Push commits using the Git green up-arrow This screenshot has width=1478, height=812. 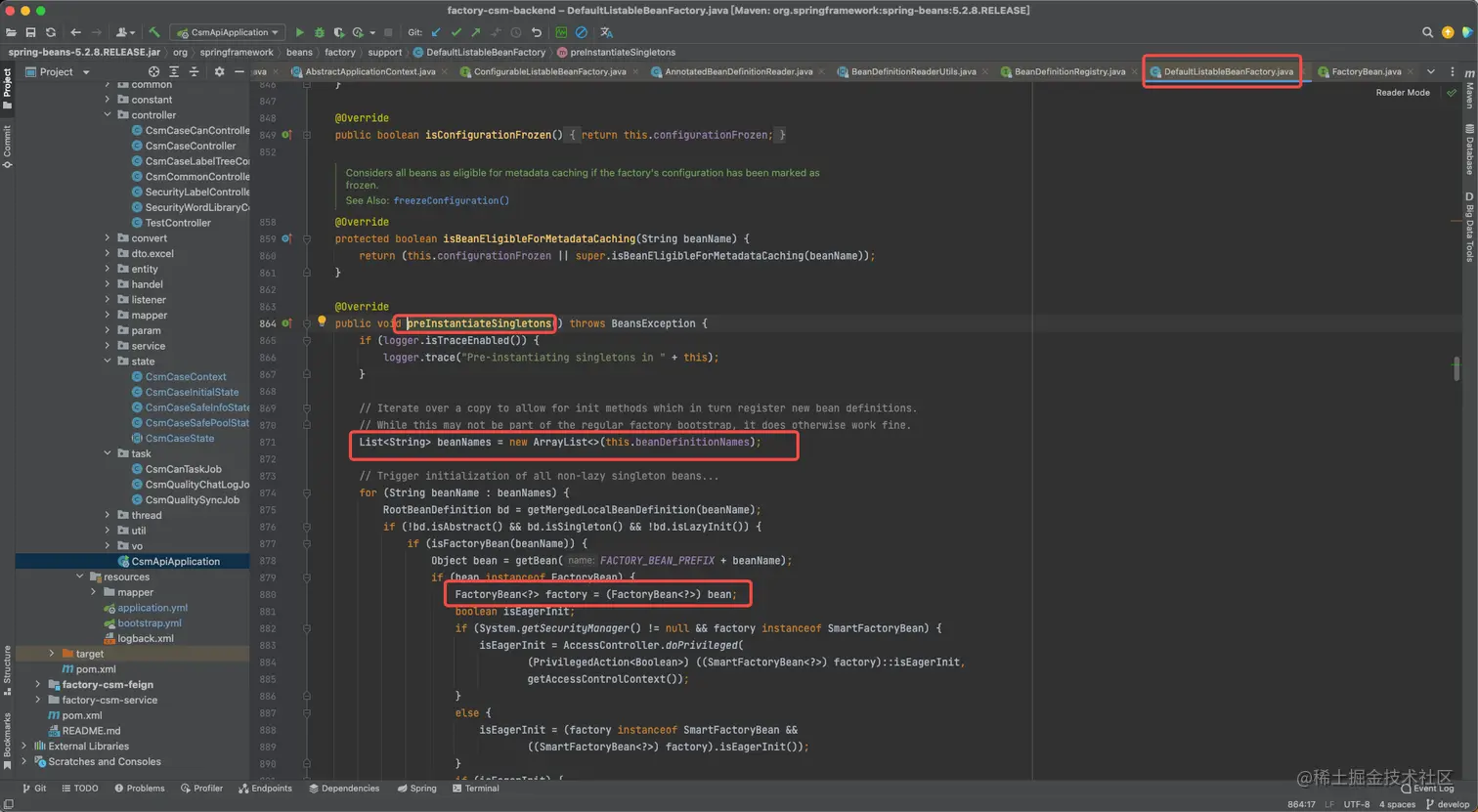475,32
